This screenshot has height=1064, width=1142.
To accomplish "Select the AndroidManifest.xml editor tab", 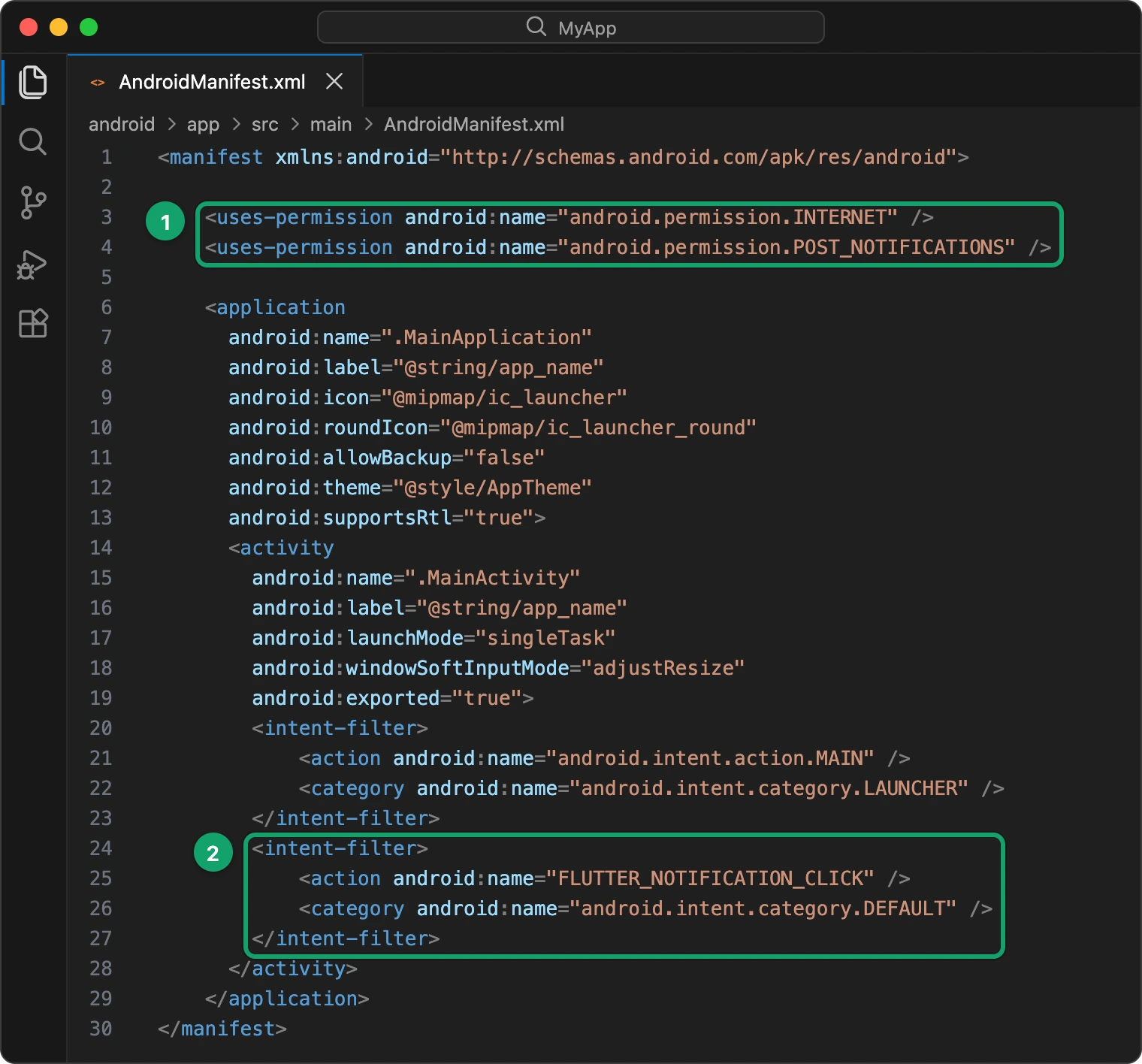I will 215,81.
